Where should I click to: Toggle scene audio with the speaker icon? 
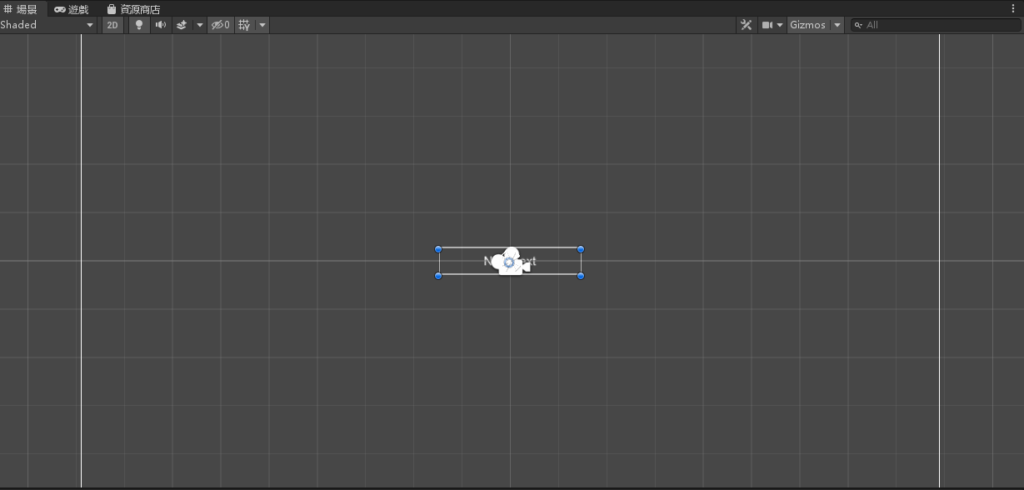160,25
